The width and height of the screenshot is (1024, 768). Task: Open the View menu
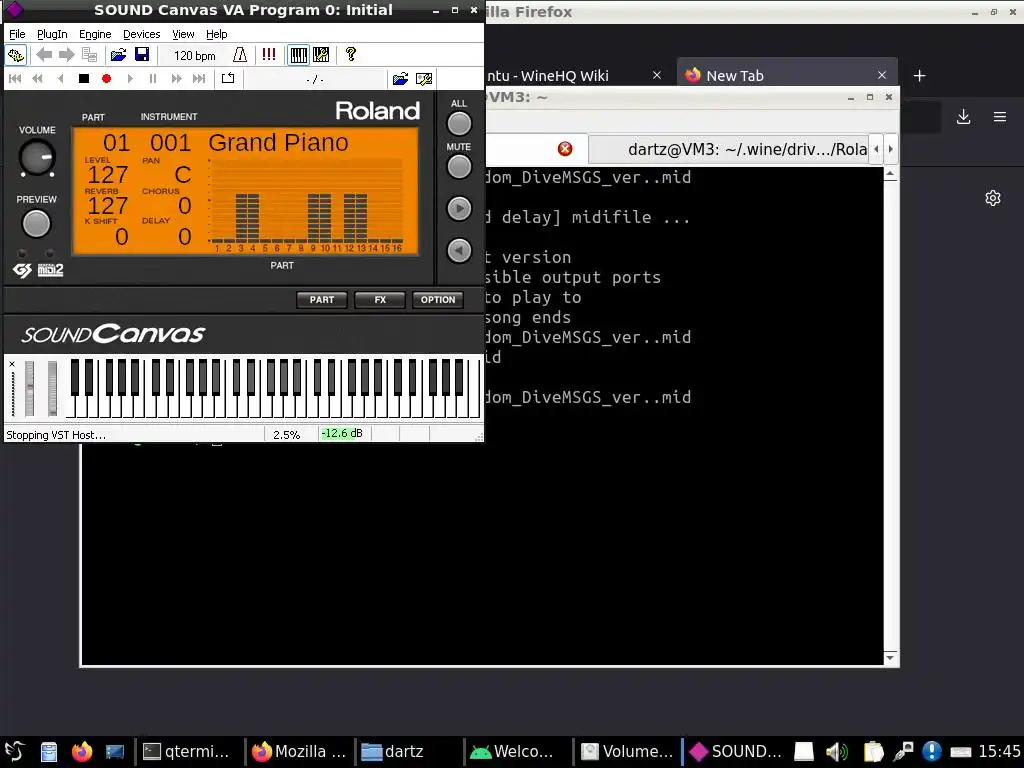[x=183, y=34]
